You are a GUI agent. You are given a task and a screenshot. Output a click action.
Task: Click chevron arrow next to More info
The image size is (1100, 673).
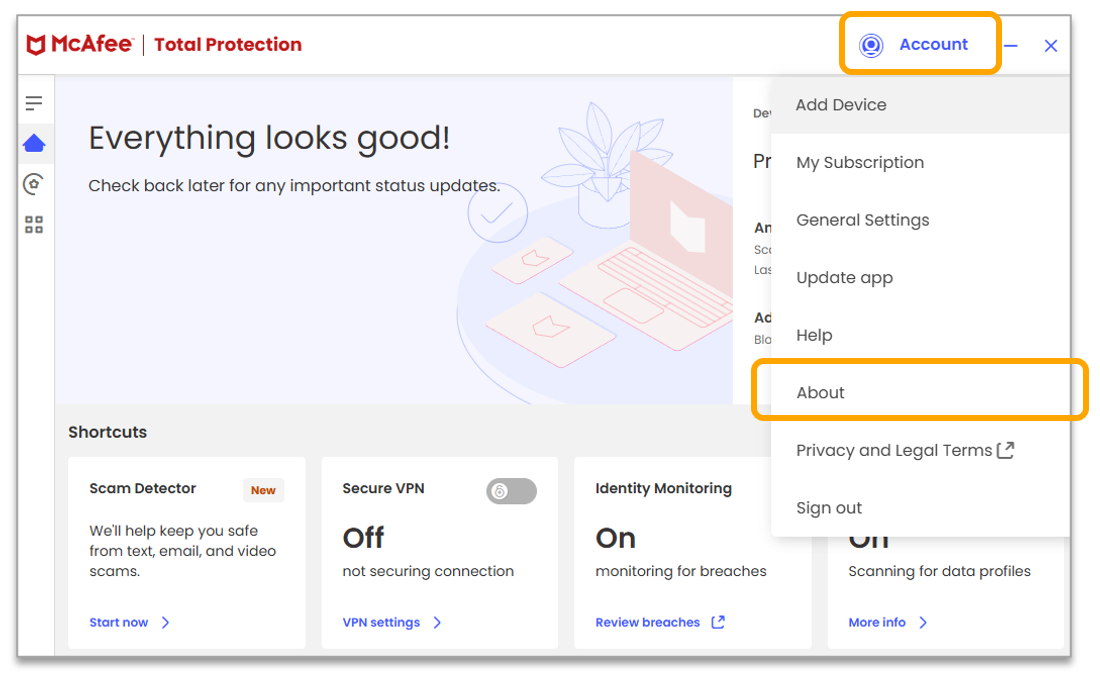click(923, 622)
